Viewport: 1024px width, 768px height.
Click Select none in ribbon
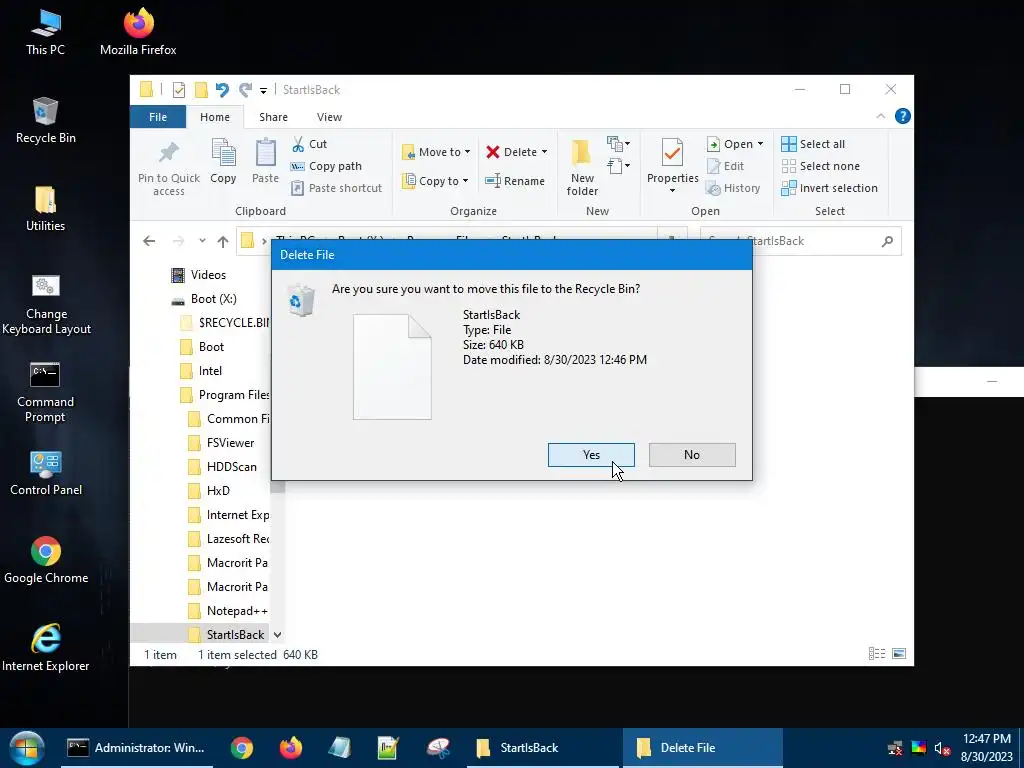(821, 166)
